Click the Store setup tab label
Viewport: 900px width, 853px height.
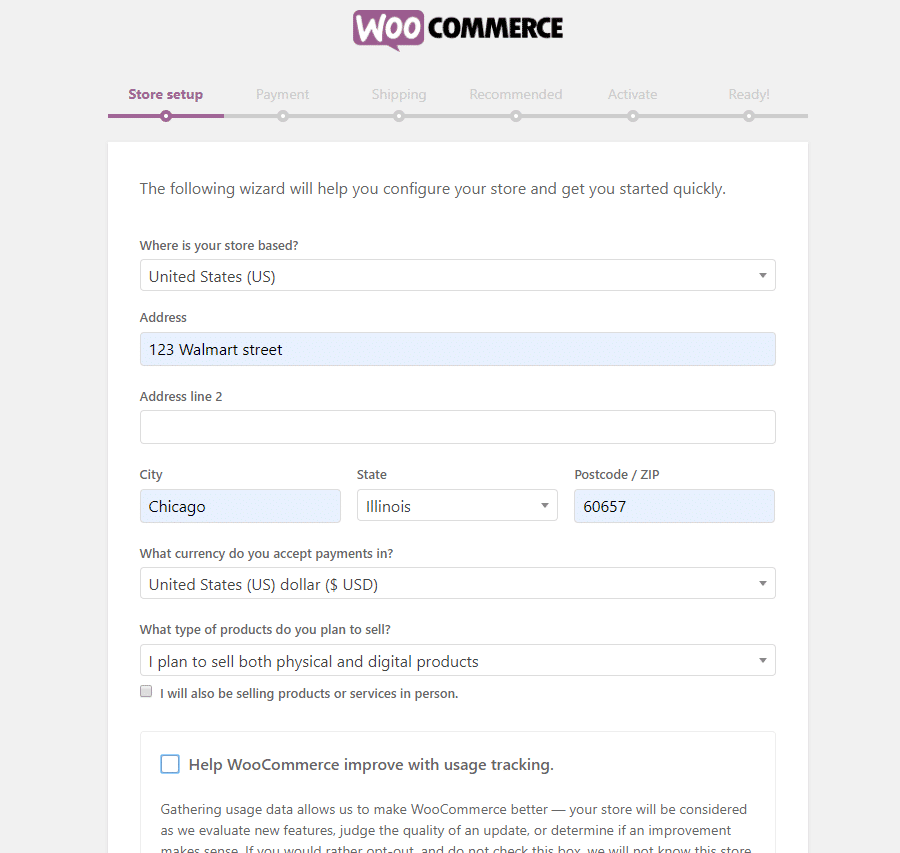click(x=165, y=94)
